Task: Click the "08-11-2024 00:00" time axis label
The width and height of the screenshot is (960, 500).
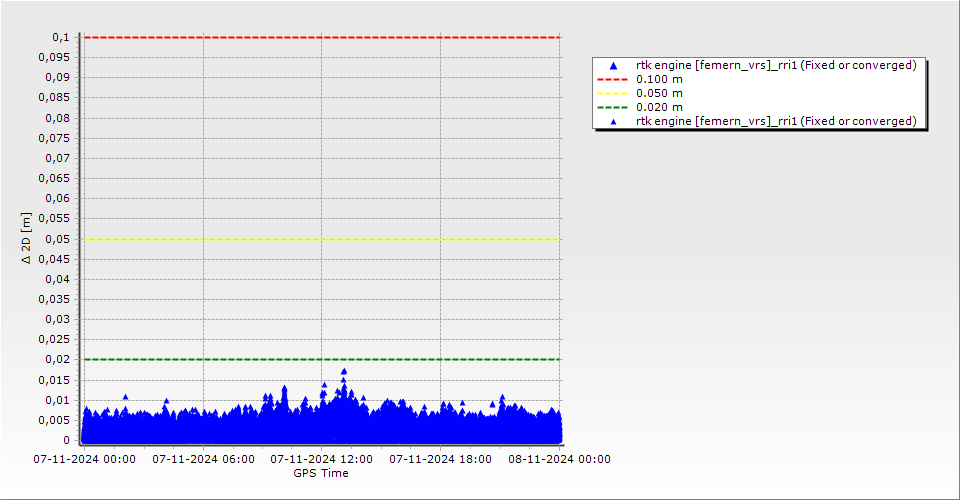Action: [559, 459]
